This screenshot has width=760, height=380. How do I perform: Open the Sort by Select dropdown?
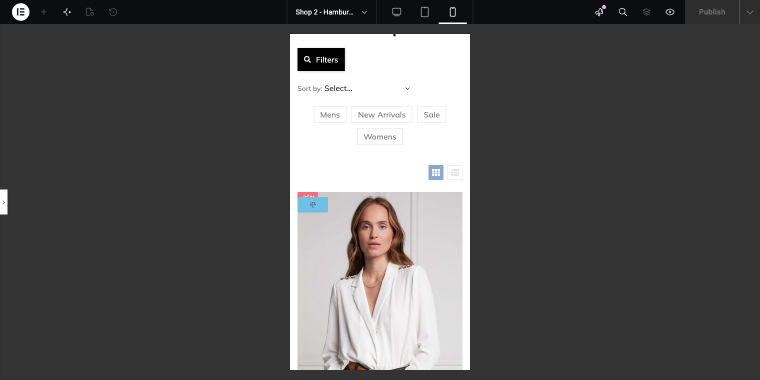(367, 88)
